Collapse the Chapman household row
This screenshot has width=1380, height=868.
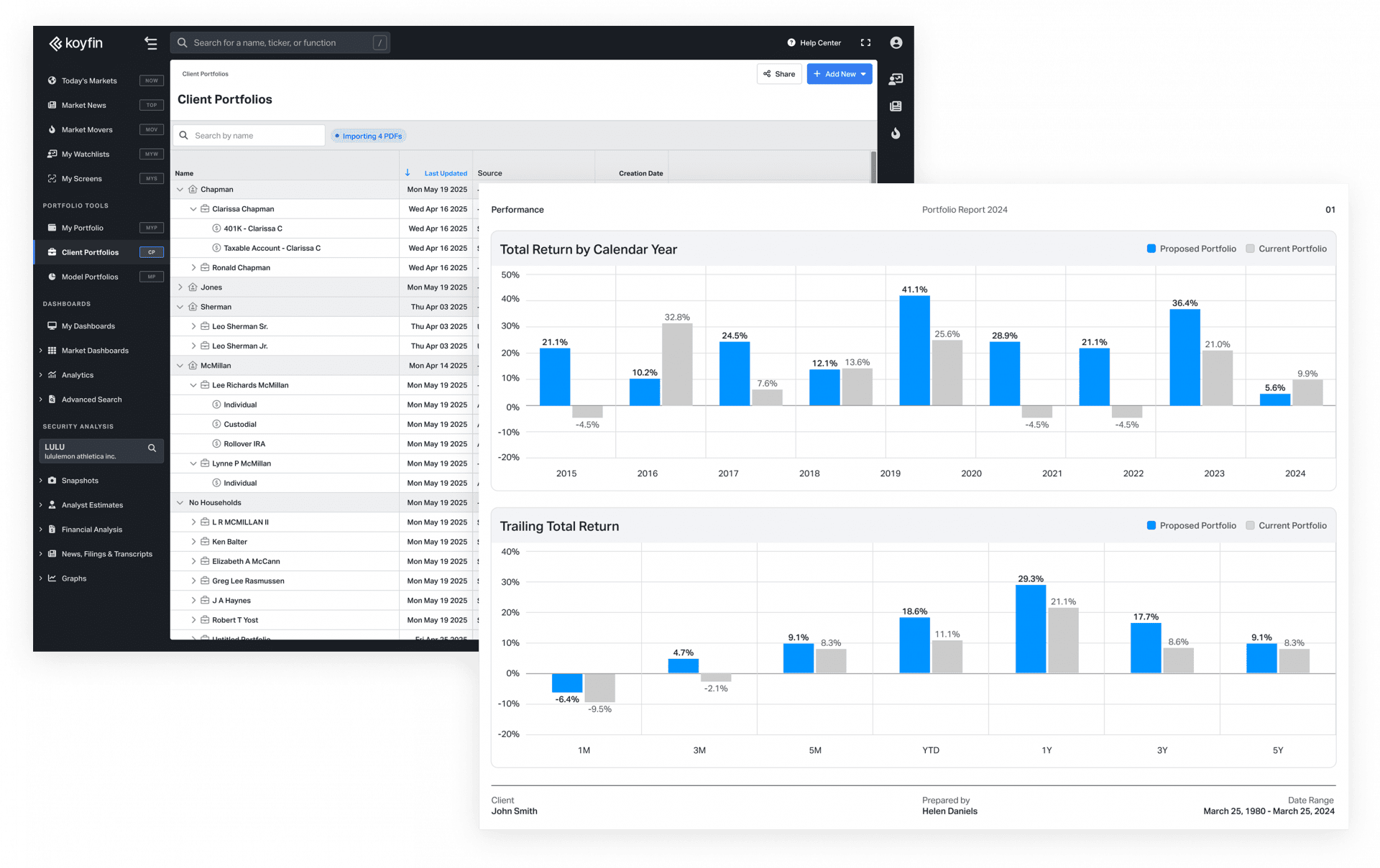tap(180, 189)
